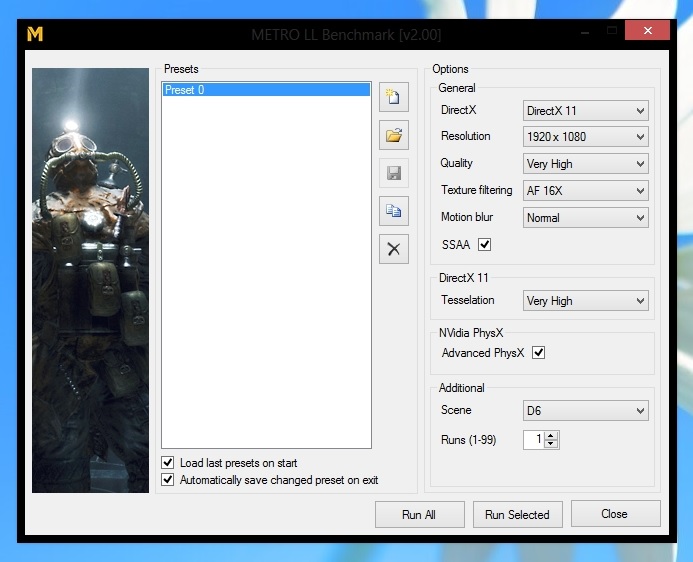Screen dimensions: 693x562
Task: Uncheck Automatically save changed preset on exit
Action: pyautogui.click(x=168, y=479)
